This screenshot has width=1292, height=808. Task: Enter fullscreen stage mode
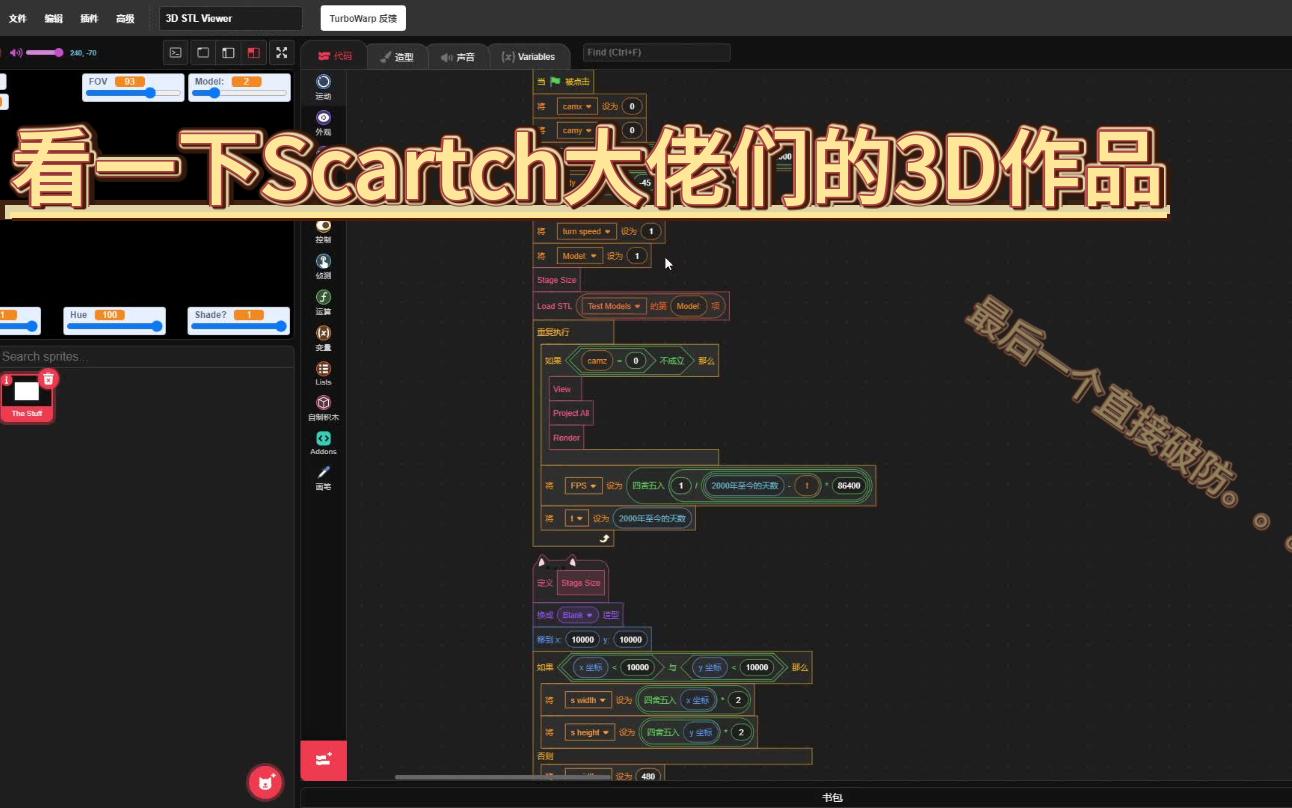tap(282, 52)
